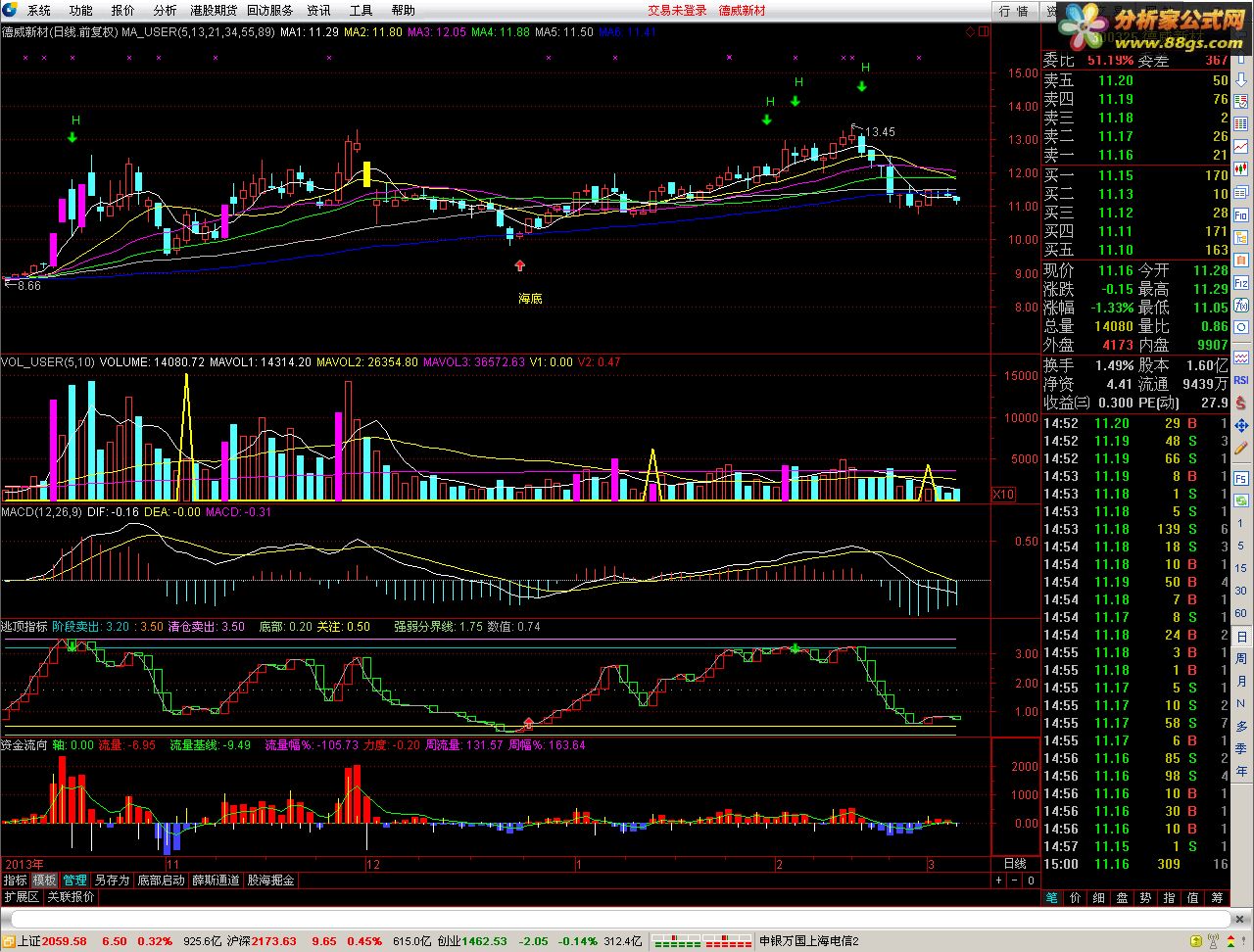Screen dimensions: 1254x952
Task: Select the N custom-day period button
Action: point(1241,703)
